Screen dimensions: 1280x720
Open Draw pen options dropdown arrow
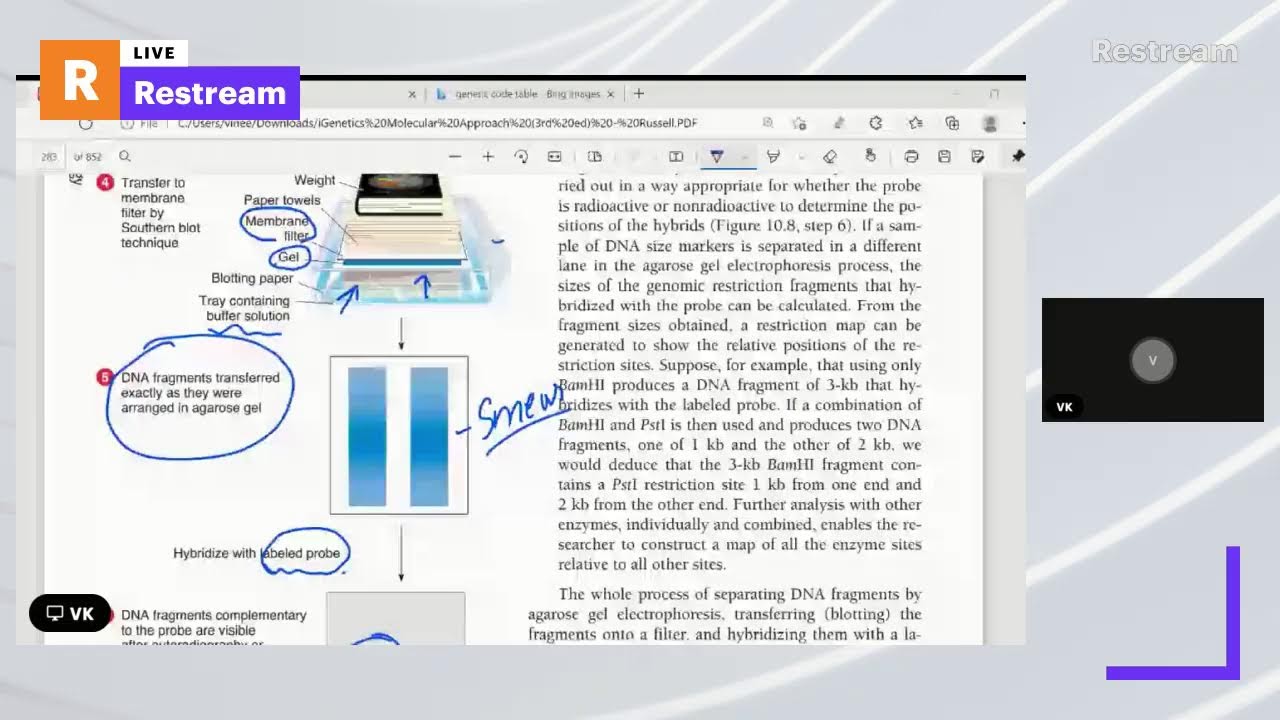tap(743, 157)
